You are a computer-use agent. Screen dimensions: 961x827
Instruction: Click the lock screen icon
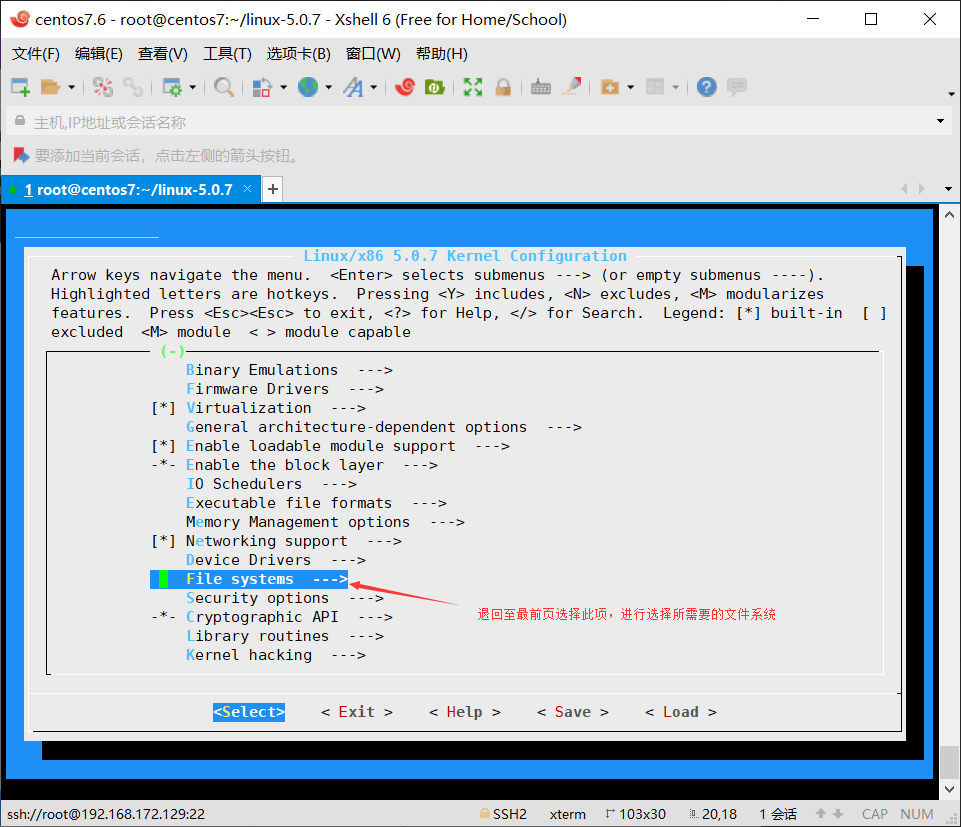[x=503, y=87]
